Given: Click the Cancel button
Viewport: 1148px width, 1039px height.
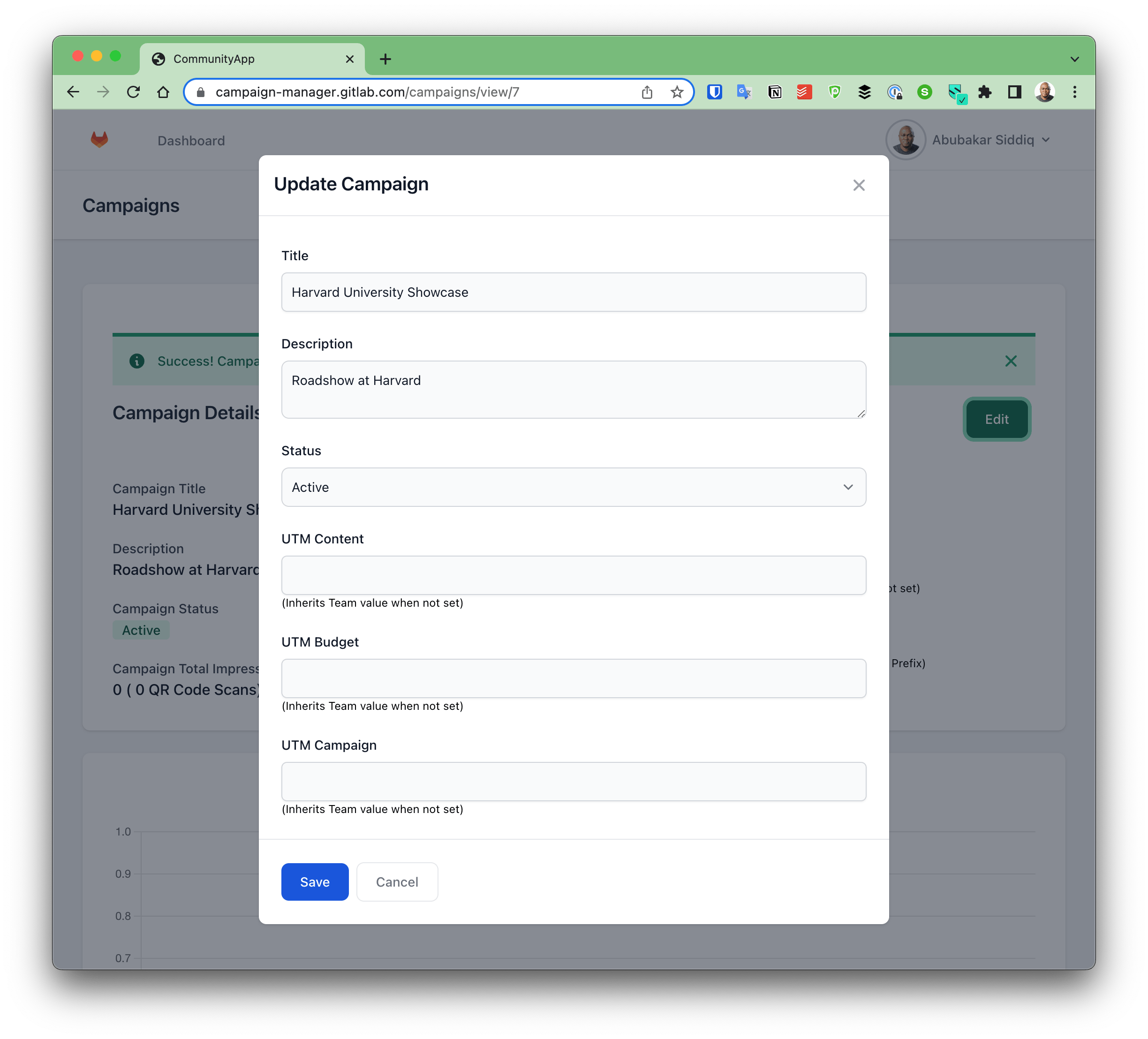Looking at the screenshot, I should pos(397,882).
